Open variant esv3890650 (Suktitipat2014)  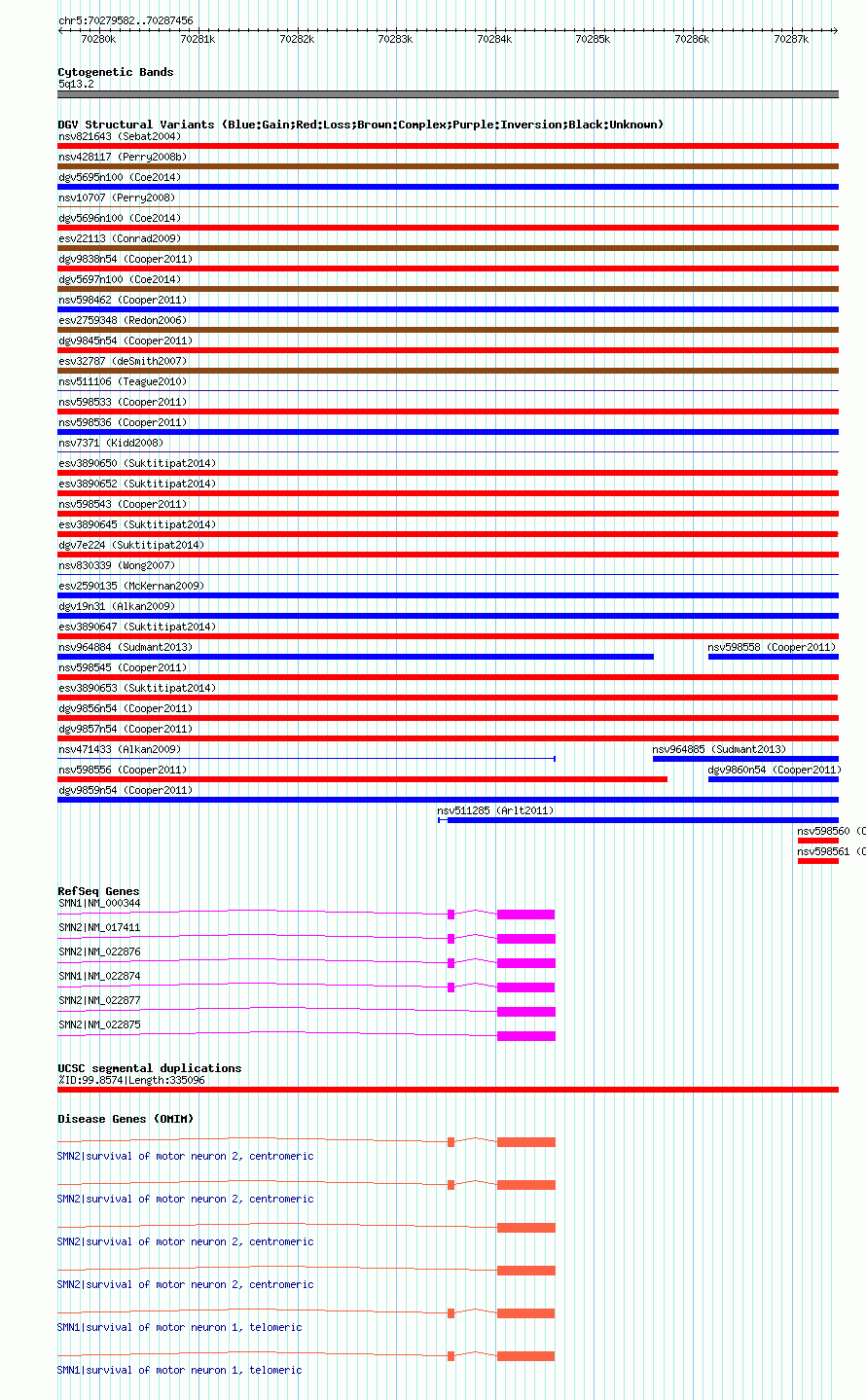[x=137, y=463]
